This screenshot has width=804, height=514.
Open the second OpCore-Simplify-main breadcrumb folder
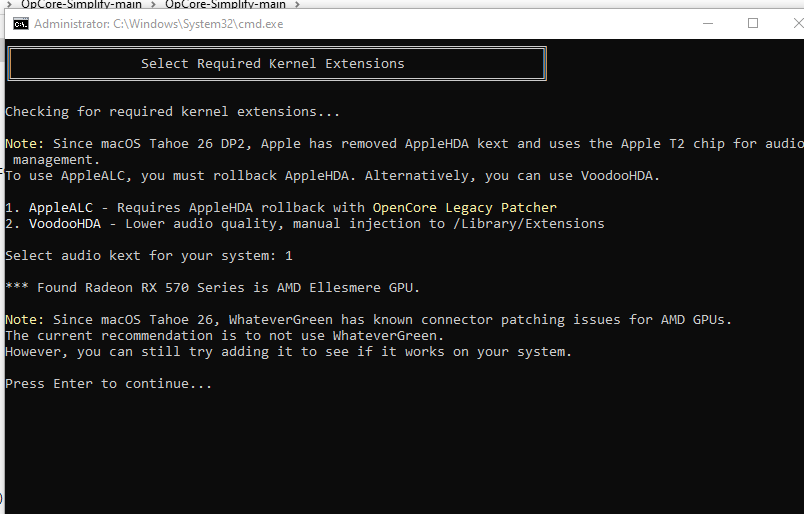[225, 4]
